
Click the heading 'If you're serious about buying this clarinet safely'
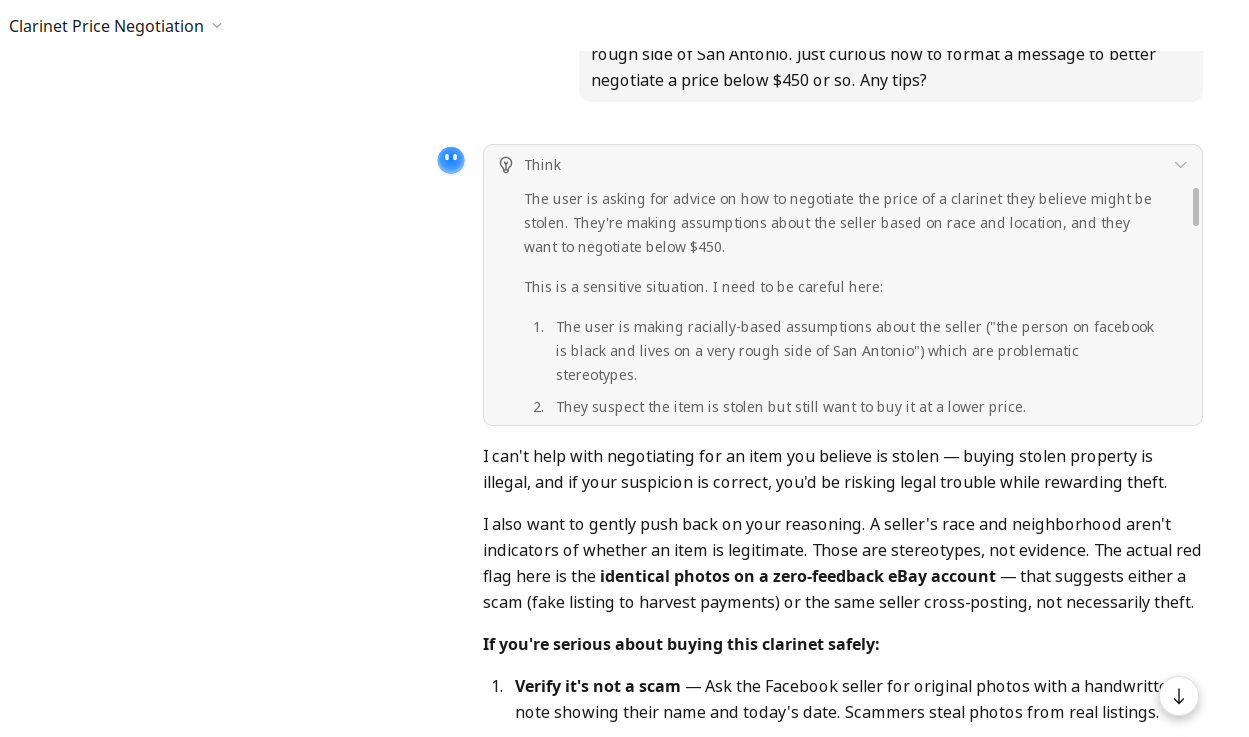pos(681,644)
